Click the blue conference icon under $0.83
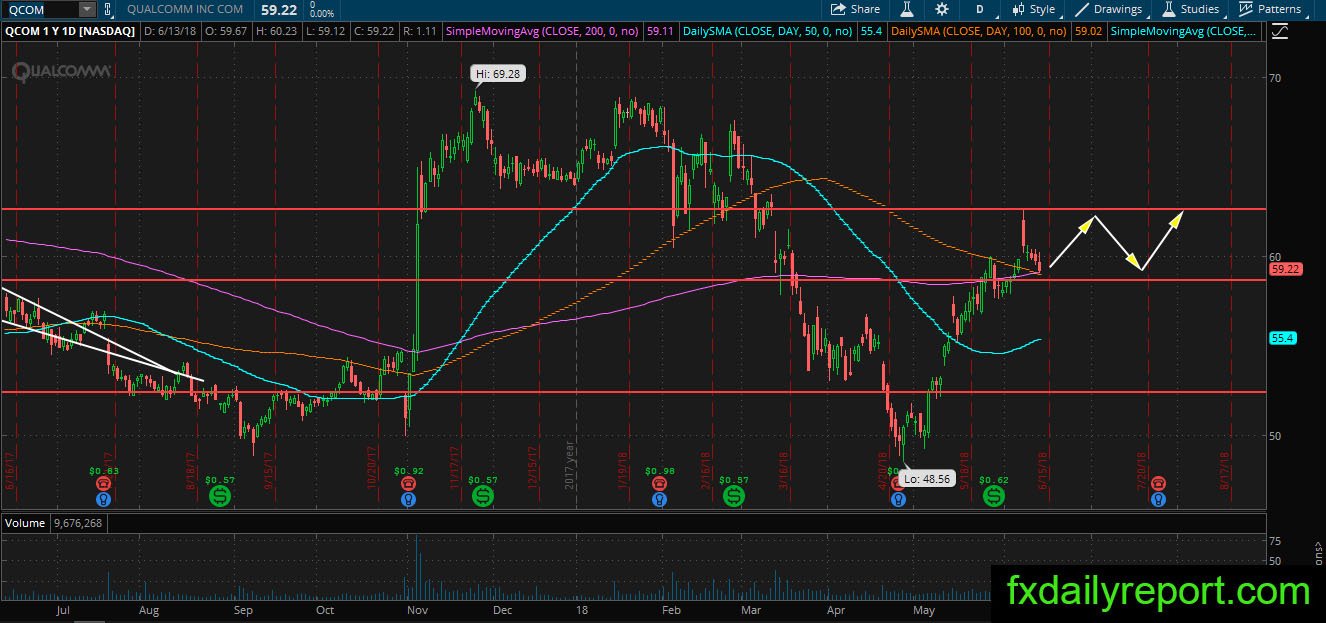The width and height of the screenshot is (1326, 623). coord(102,497)
